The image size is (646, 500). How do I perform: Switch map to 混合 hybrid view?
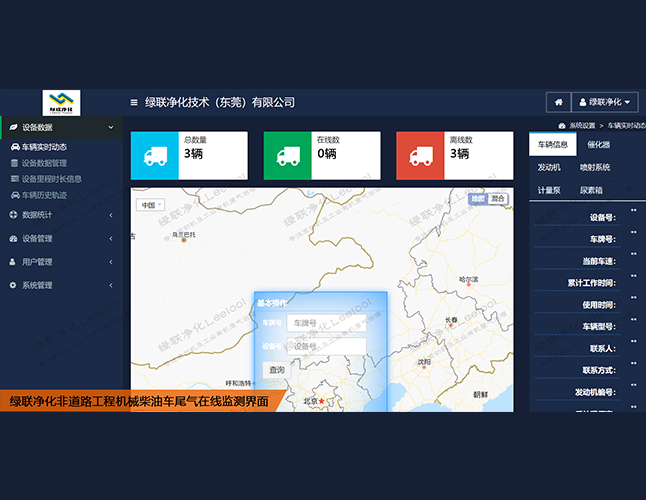497,199
